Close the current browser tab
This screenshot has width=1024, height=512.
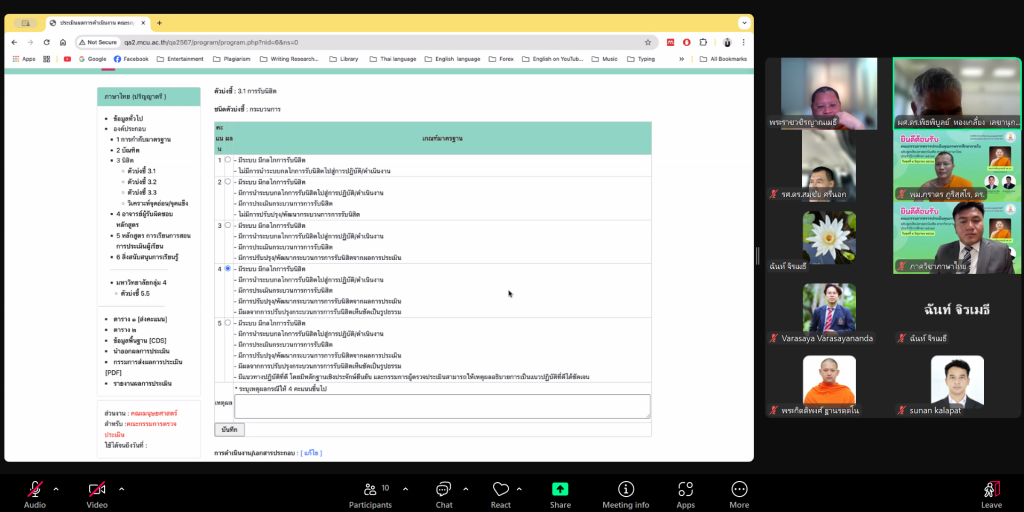tap(143, 23)
